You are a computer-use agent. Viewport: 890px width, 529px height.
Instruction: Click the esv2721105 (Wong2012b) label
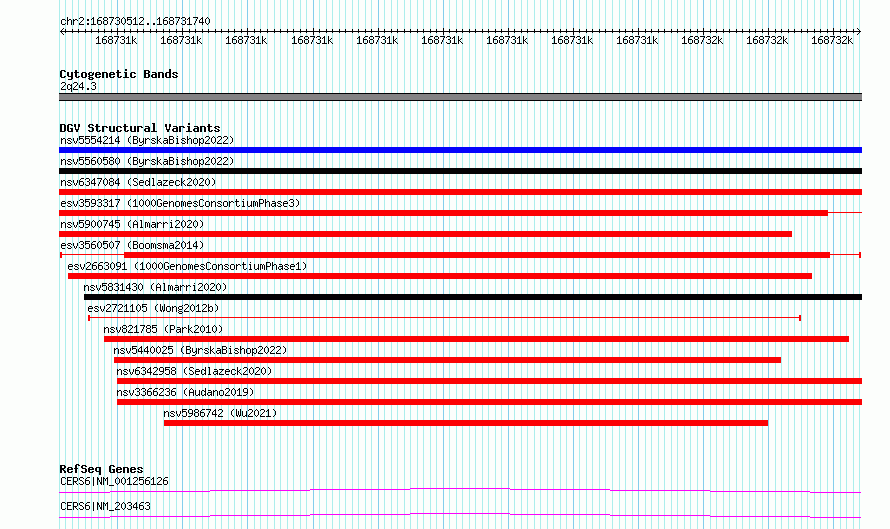(x=153, y=308)
